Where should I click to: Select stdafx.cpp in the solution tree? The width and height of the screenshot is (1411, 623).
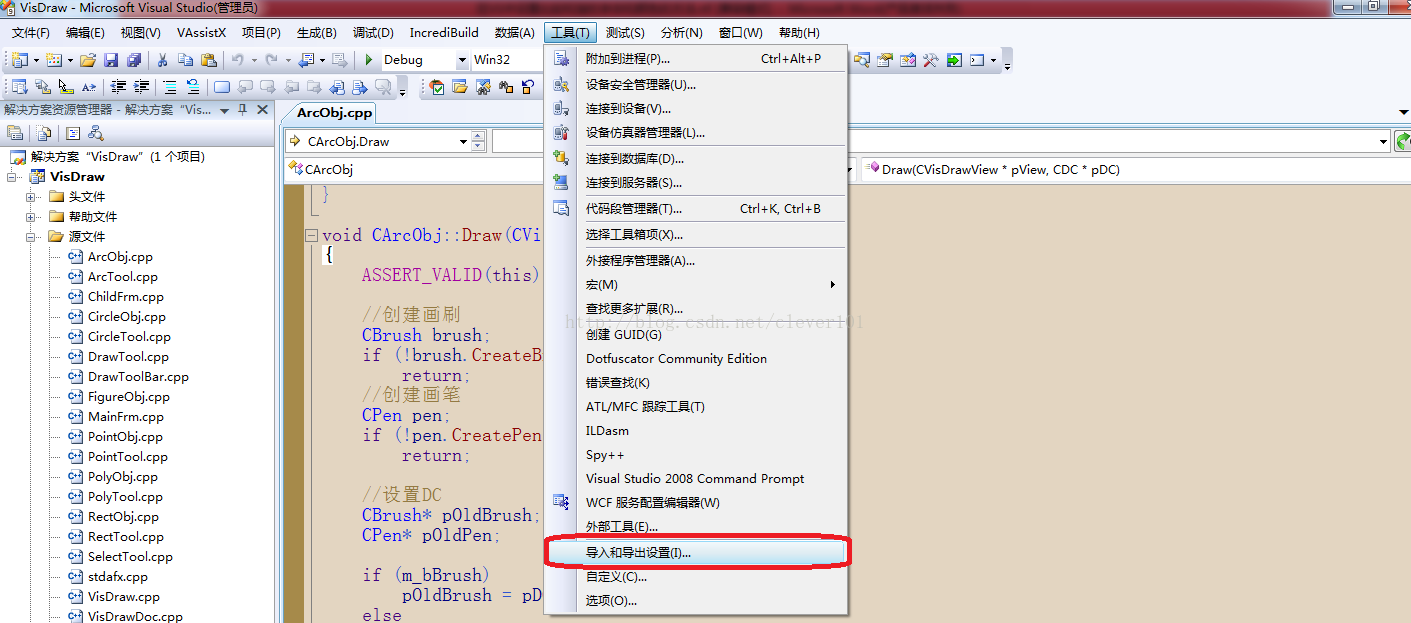(117, 577)
